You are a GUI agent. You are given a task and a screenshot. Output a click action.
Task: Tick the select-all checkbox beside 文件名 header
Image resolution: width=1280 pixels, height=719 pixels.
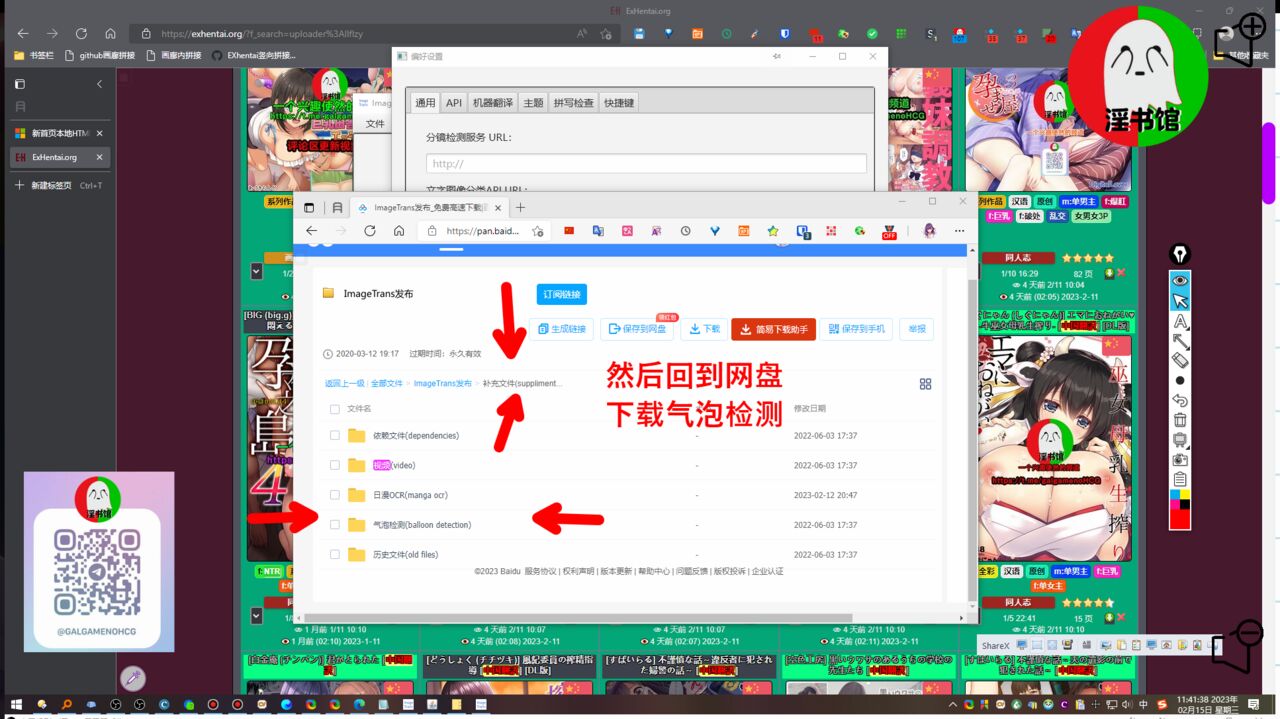[334, 409]
